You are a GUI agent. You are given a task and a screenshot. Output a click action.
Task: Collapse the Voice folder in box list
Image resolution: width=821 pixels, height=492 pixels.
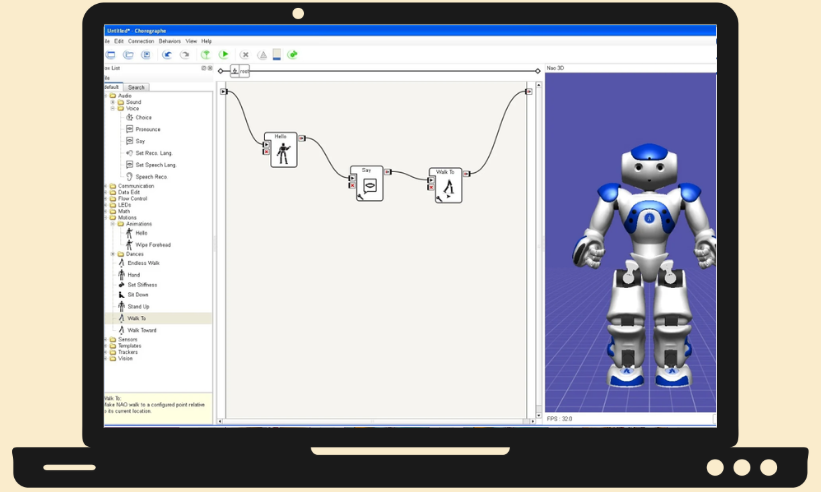tap(113, 108)
